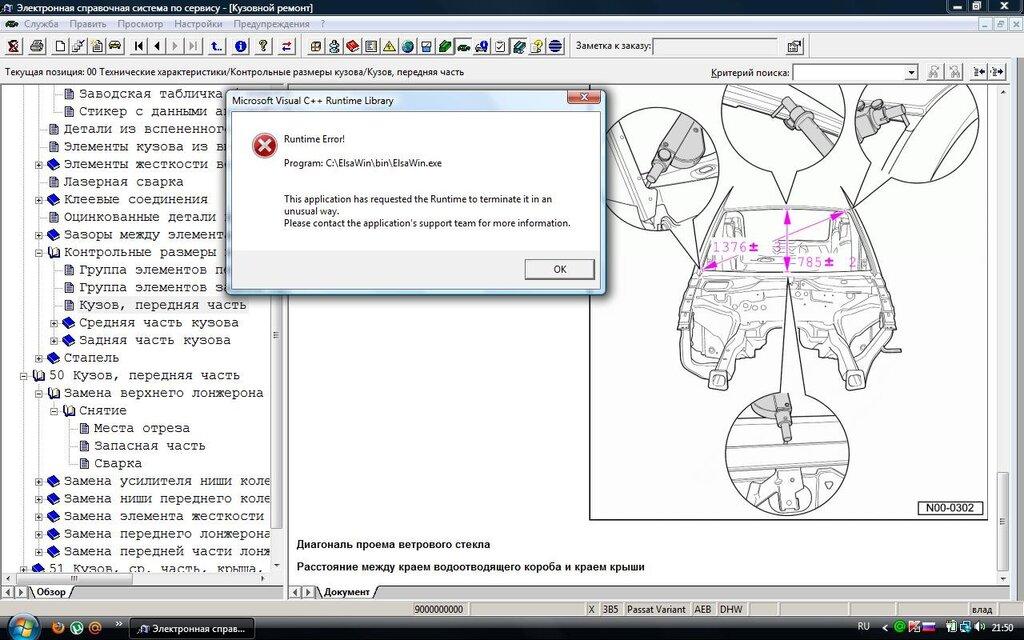Screen dimensions: 1024x640
Task: Click the Заметка к заказу input field
Action: pos(715,46)
